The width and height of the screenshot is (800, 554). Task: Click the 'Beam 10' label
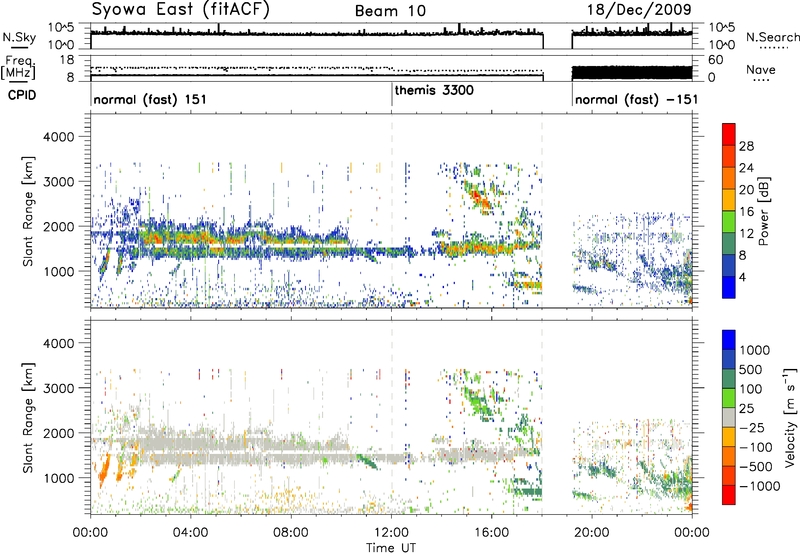tap(390, 11)
